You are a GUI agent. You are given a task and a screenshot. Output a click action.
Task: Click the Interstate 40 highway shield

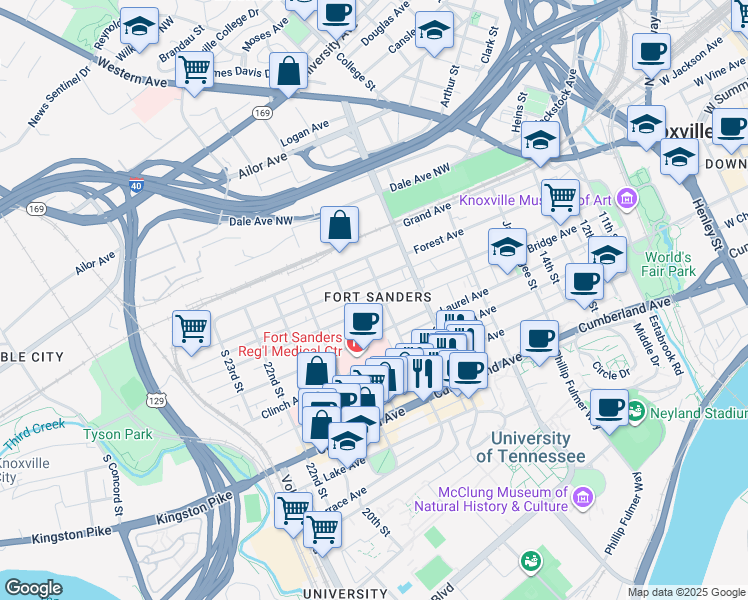click(136, 185)
